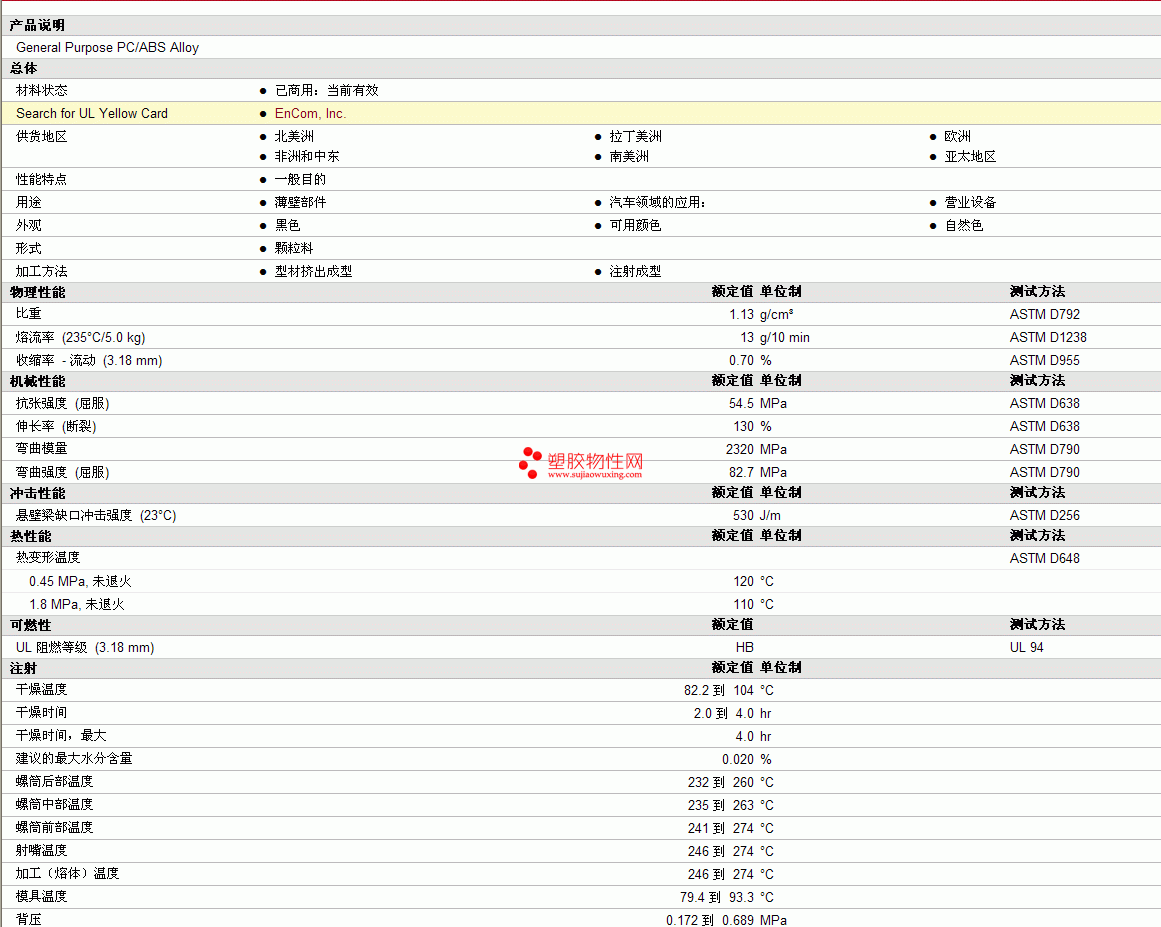Select the 螺筒中部温度 row label
Image resolution: width=1161 pixels, height=927 pixels.
tap(55, 804)
